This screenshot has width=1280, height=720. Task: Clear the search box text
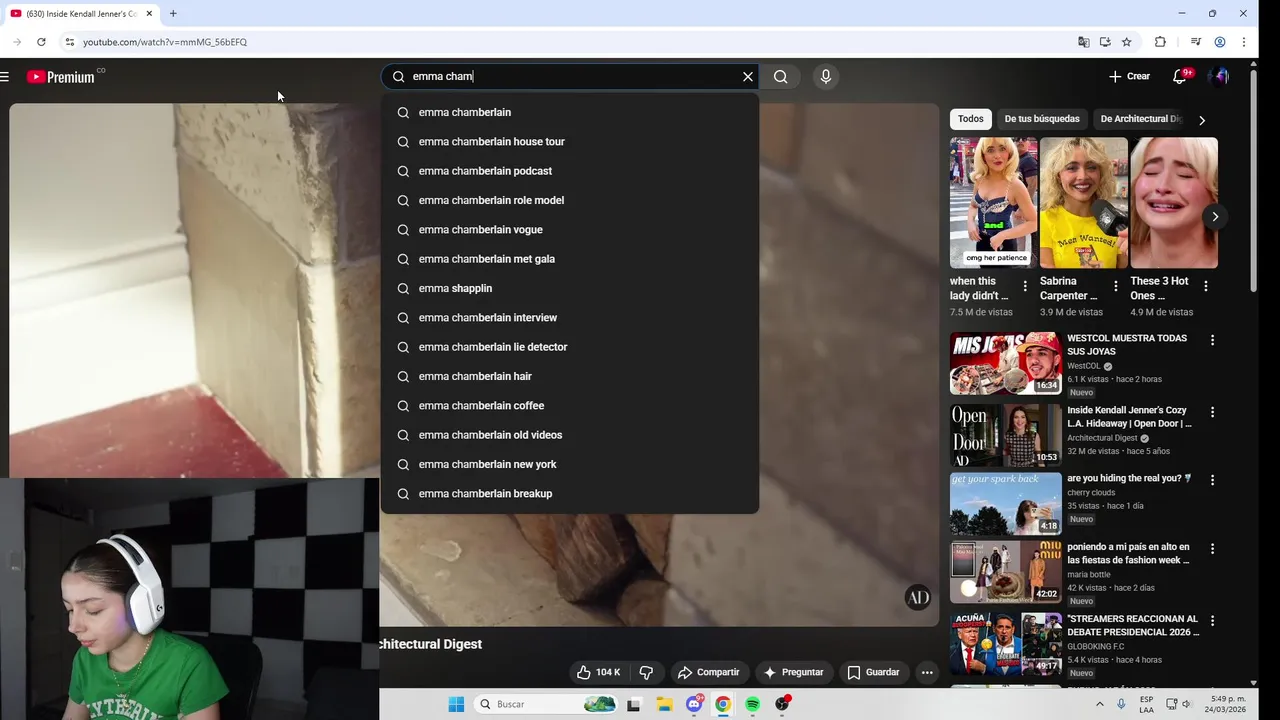[x=747, y=76]
